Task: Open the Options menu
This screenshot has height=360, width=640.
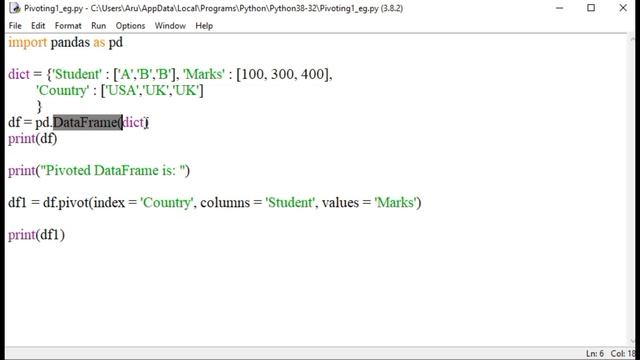Action: [130, 26]
